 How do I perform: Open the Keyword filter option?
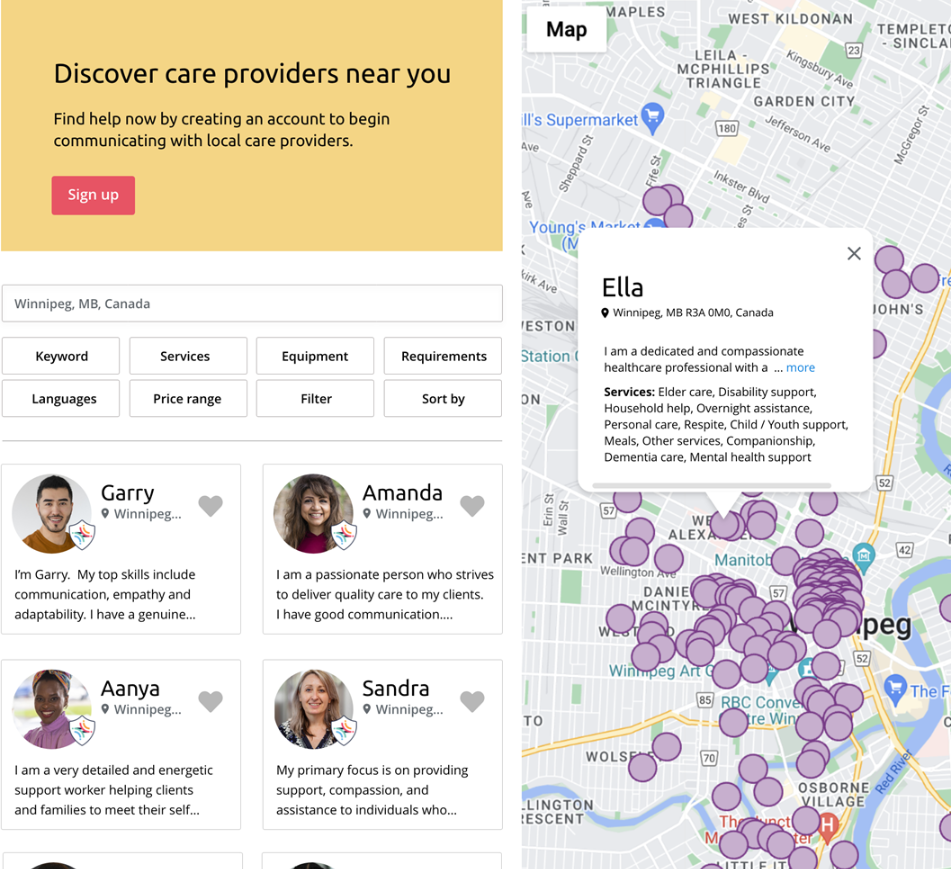[61, 356]
